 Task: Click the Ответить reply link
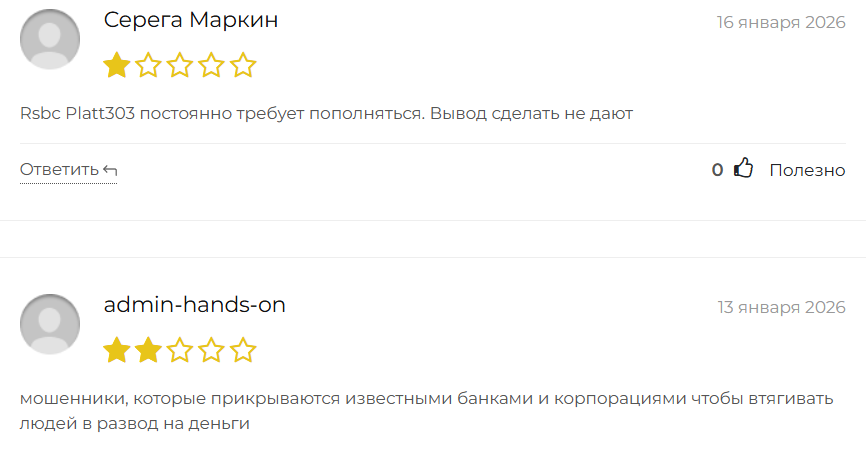click(x=60, y=170)
